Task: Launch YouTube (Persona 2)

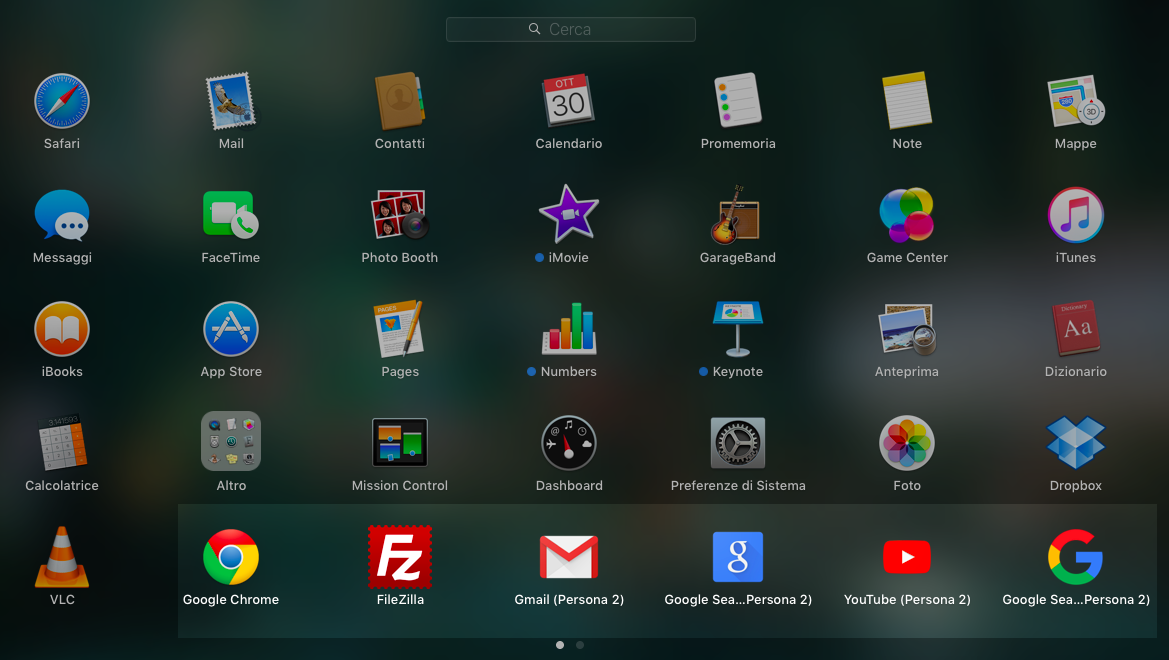Action: (x=907, y=557)
